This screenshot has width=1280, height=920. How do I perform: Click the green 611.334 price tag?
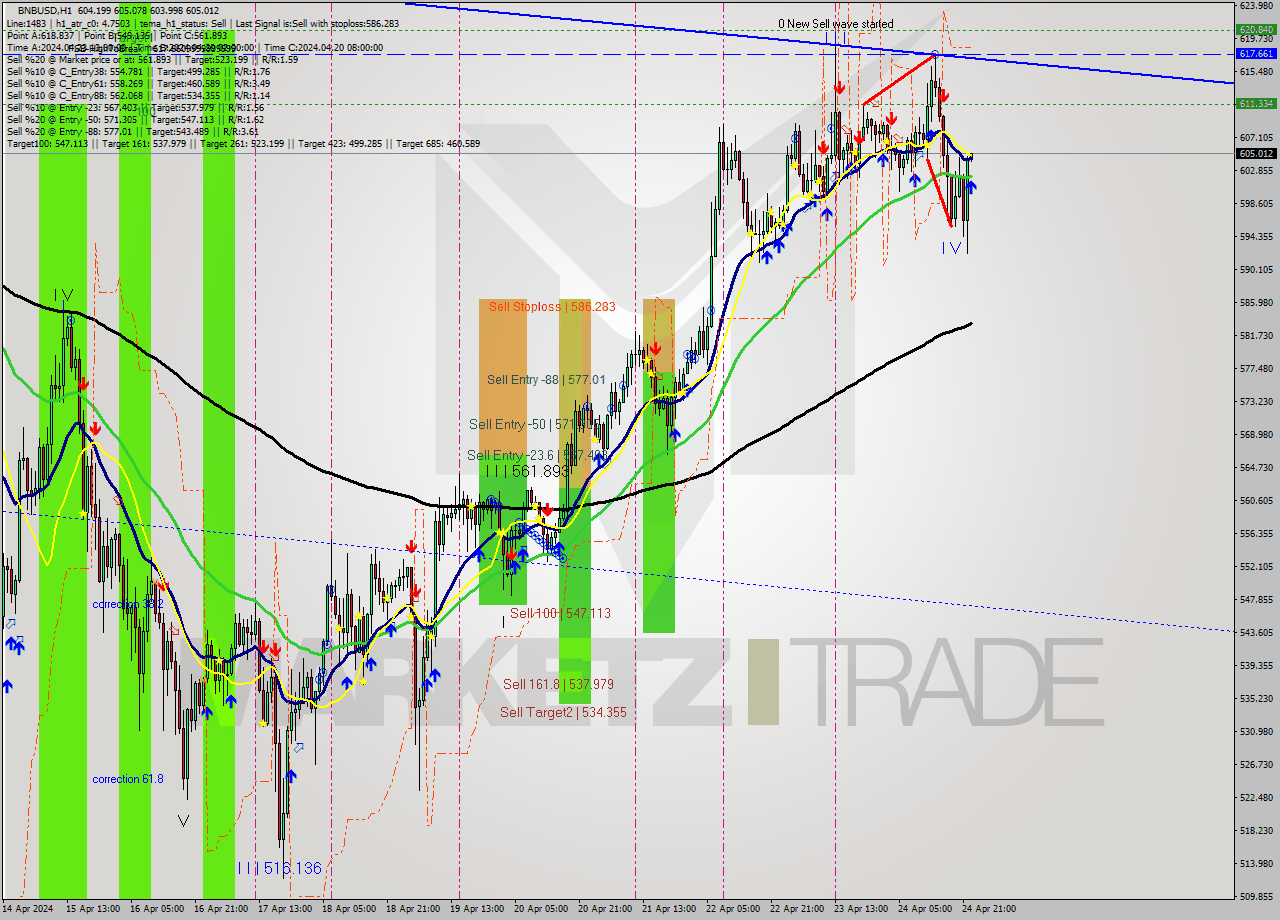coord(1256,104)
